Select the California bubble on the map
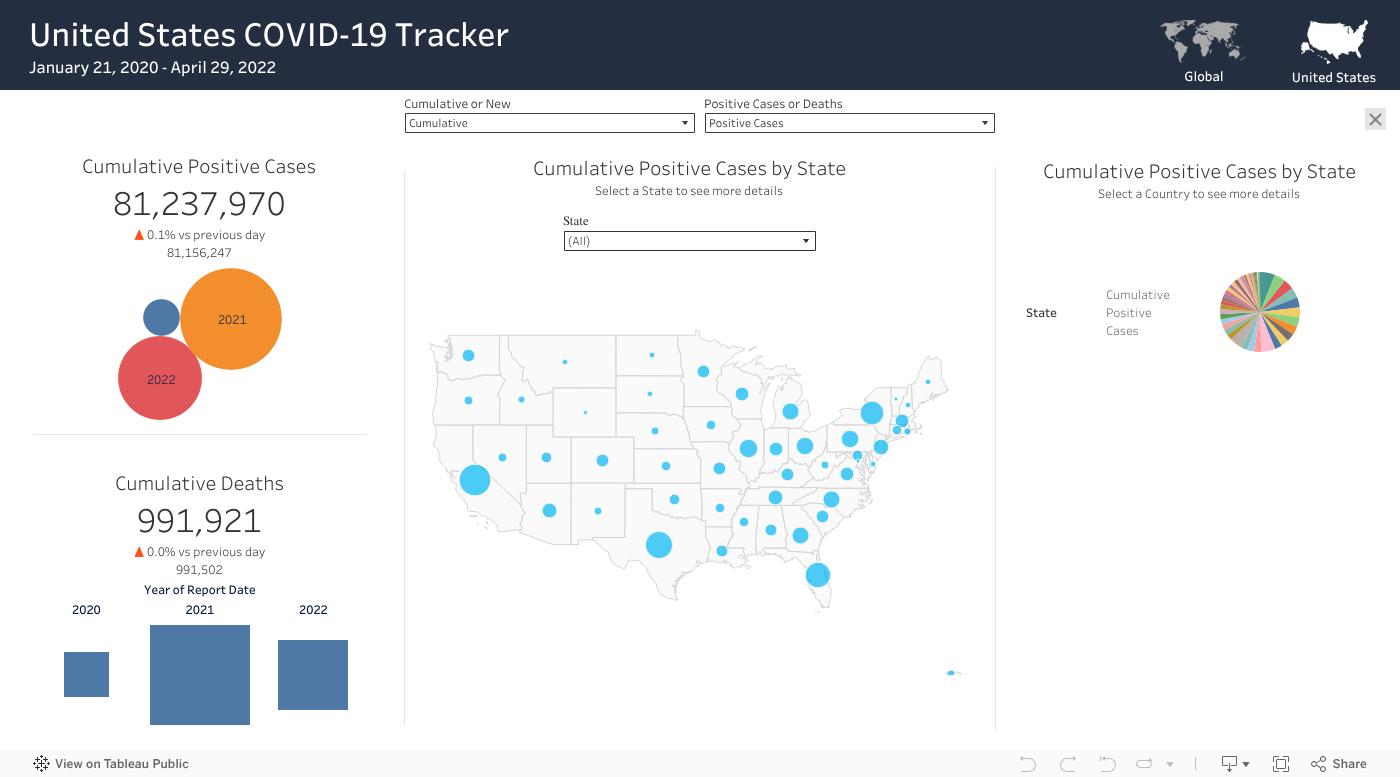Screen dimensions: 1400x777 (x=475, y=480)
